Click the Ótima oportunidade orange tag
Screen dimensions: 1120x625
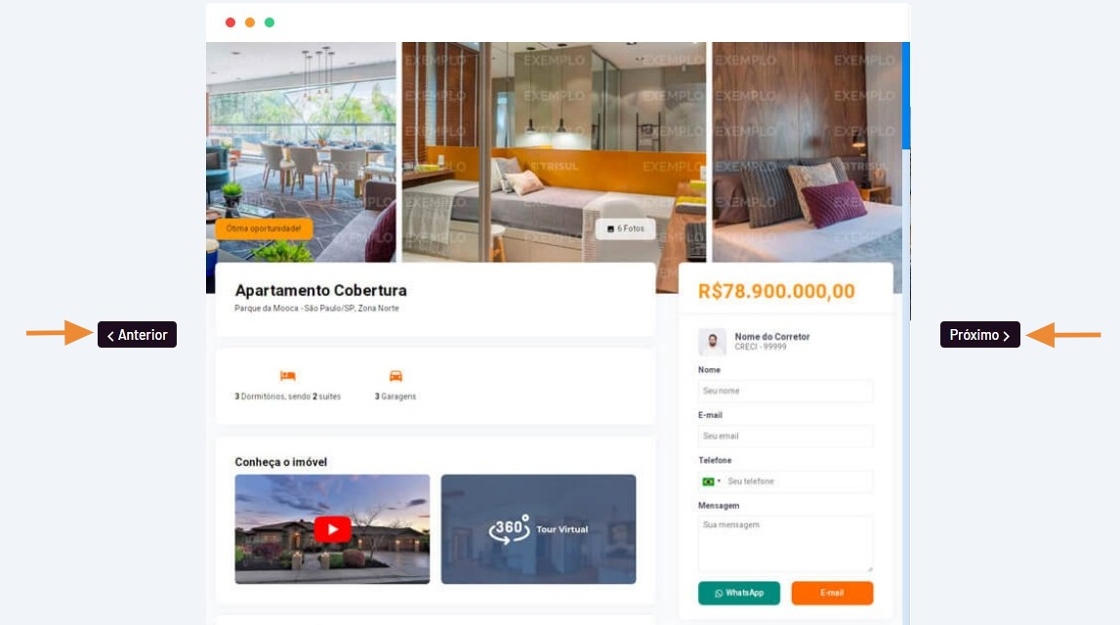coord(264,229)
